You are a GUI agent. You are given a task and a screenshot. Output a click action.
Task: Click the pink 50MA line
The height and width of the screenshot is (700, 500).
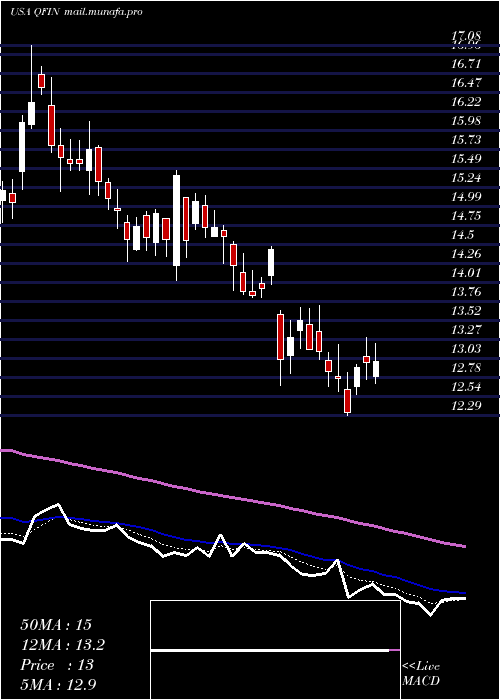pyautogui.click(x=232, y=498)
